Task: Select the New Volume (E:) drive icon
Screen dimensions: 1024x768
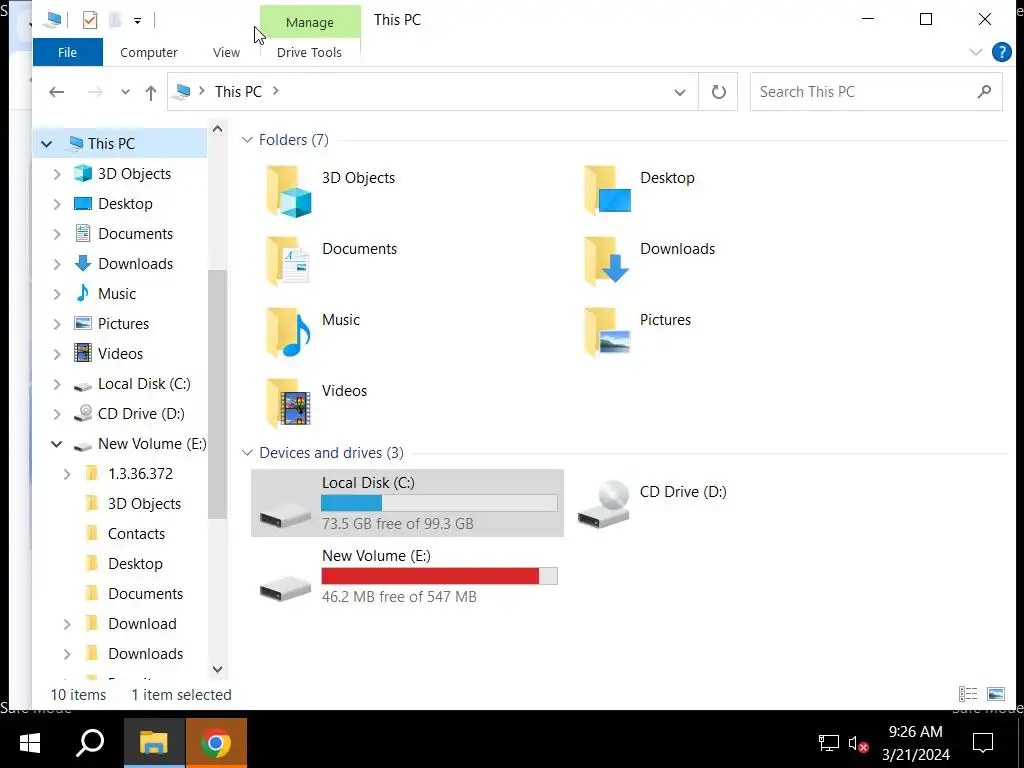Action: click(x=285, y=589)
